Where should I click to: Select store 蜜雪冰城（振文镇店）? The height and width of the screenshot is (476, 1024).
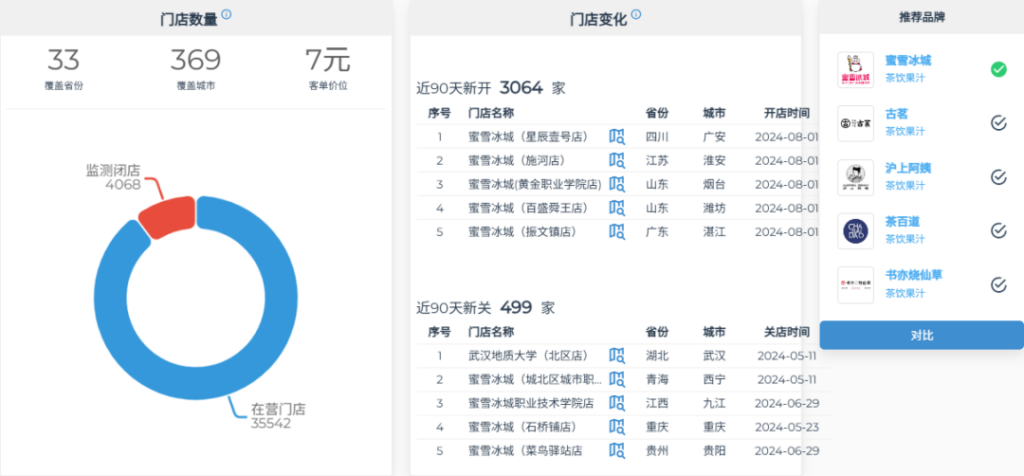click(x=522, y=232)
